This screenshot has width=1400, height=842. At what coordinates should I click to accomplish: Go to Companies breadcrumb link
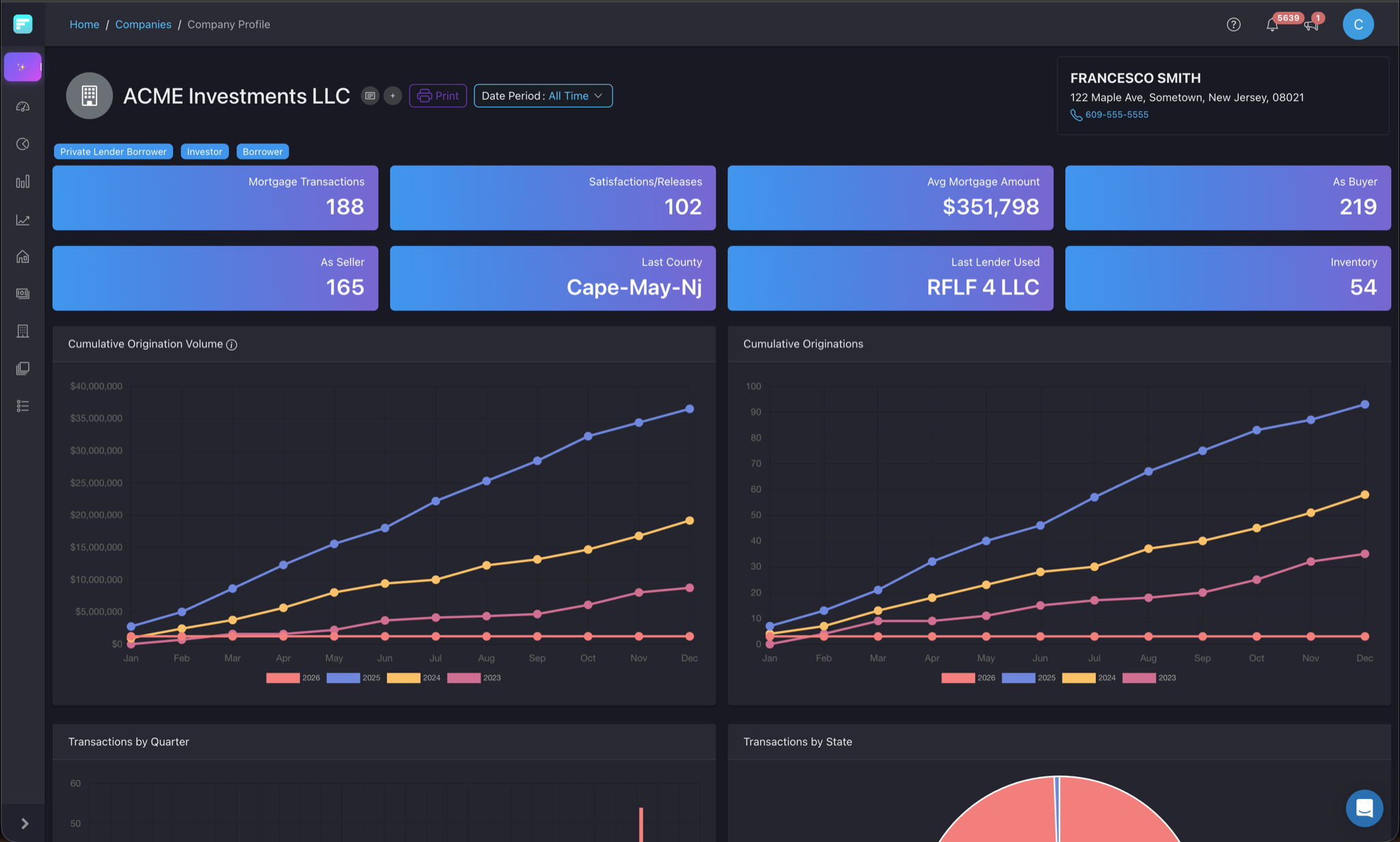143,25
